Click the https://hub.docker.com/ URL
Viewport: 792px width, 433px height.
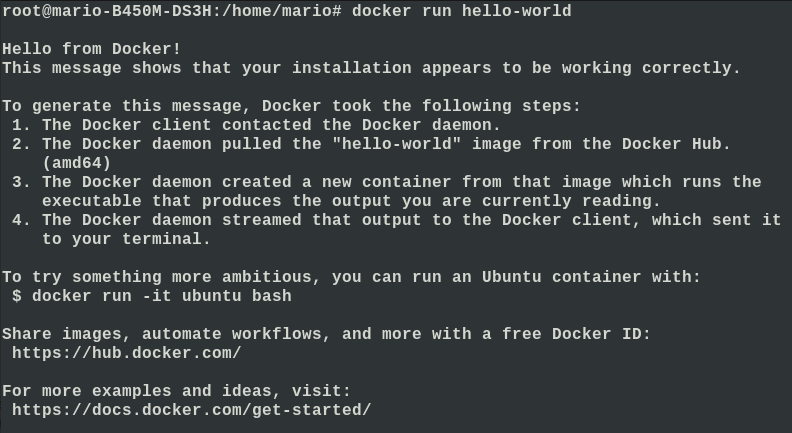click(x=127, y=353)
